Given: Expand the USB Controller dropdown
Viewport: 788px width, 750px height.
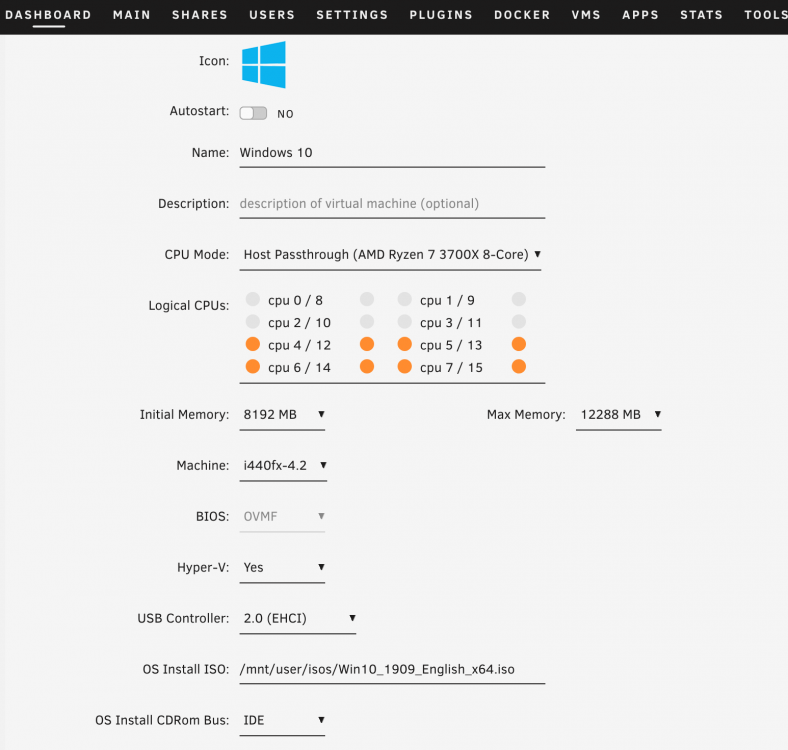Looking at the screenshot, I should click(298, 618).
